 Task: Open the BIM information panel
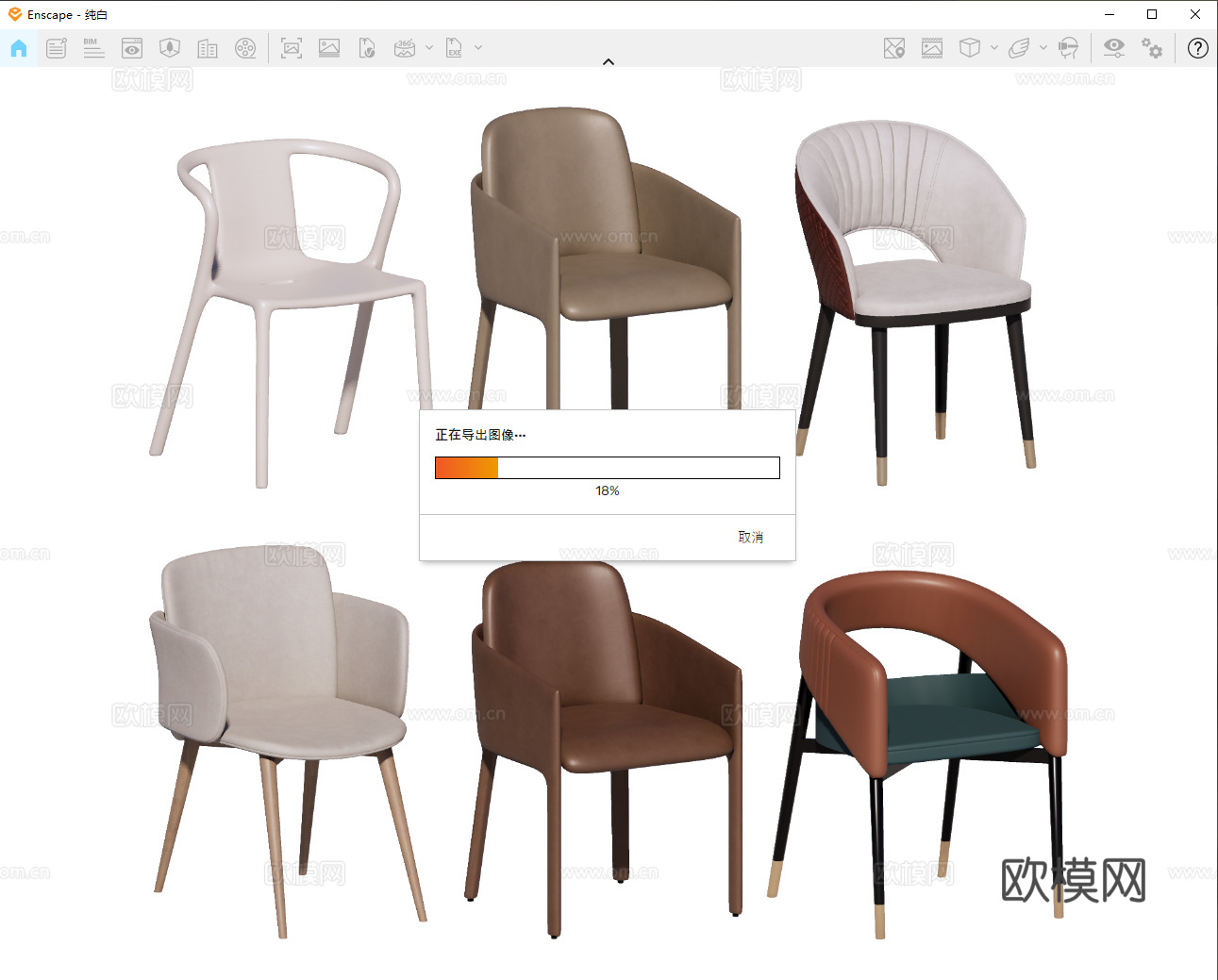pos(93,48)
